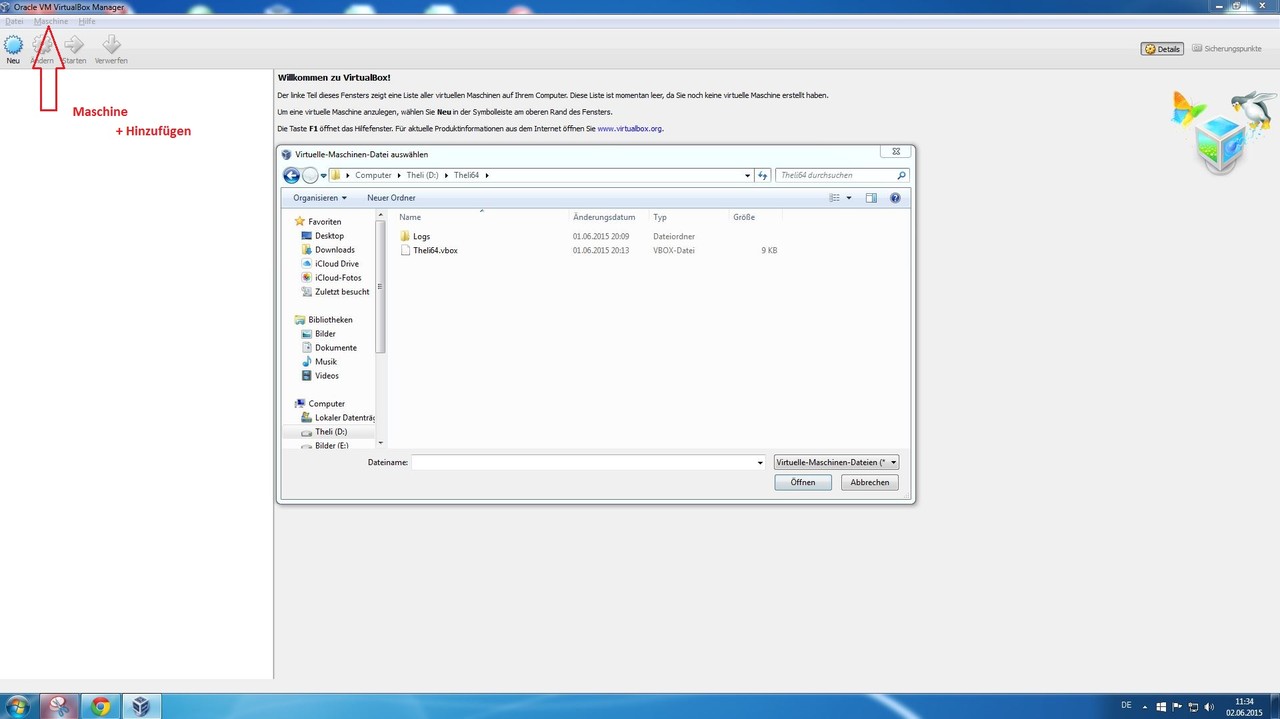Click the Neuer Ordner button

(391, 198)
